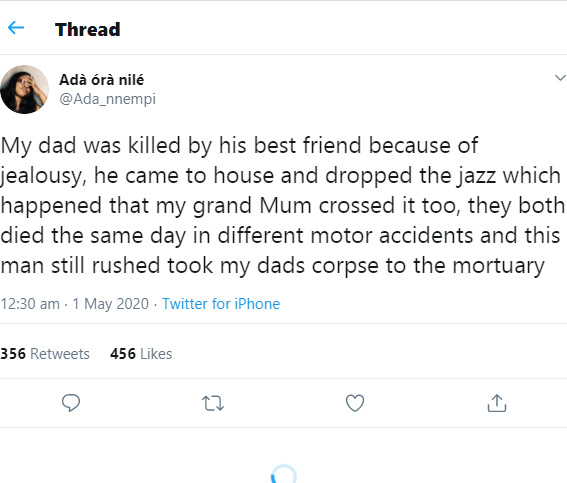Like the tweet with the heart icon

pyautogui.click(x=355, y=403)
